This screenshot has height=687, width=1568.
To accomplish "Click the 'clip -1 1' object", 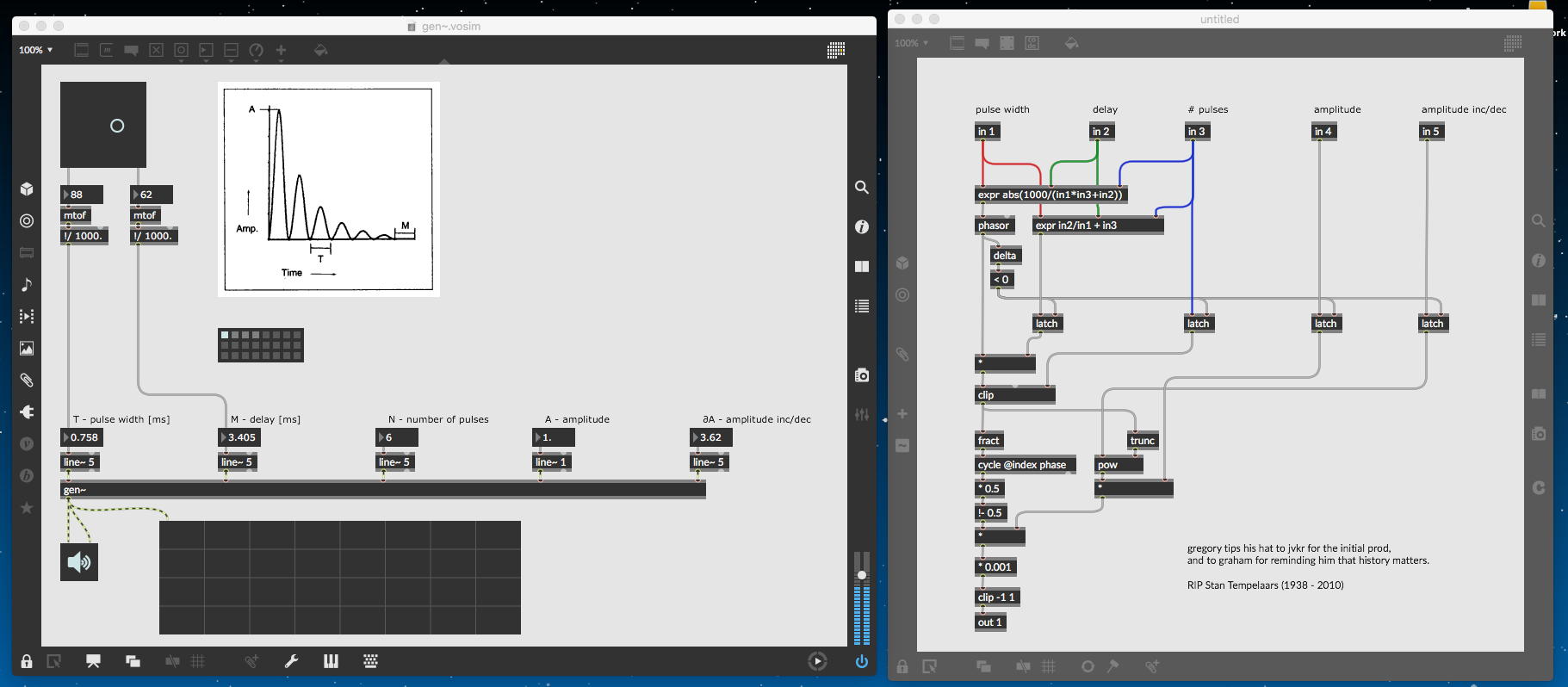I will pos(997,597).
